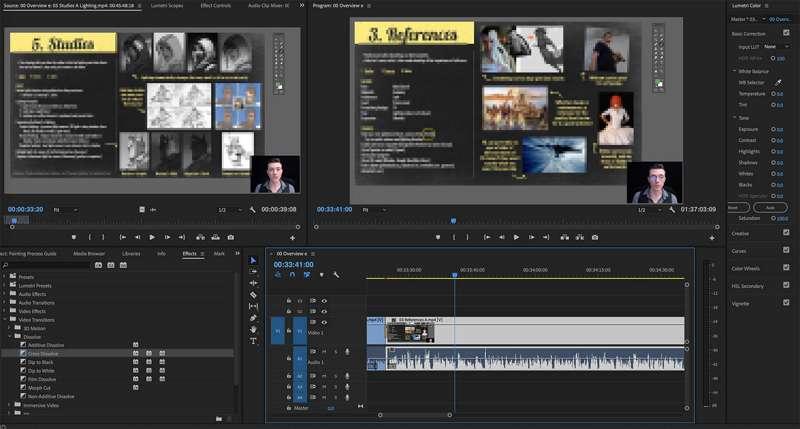The height and width of the screenshot is (429, 800).
Task: Click the Auto tone button
Action: click(770, 208)
